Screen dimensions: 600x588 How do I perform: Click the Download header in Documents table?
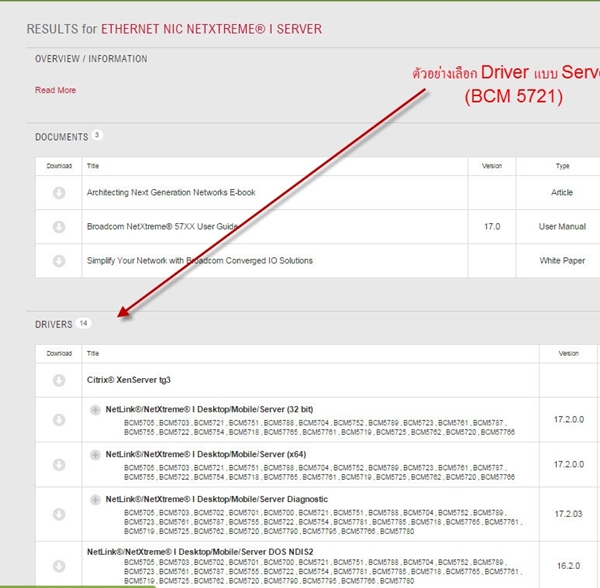click(x=59, y=166)
